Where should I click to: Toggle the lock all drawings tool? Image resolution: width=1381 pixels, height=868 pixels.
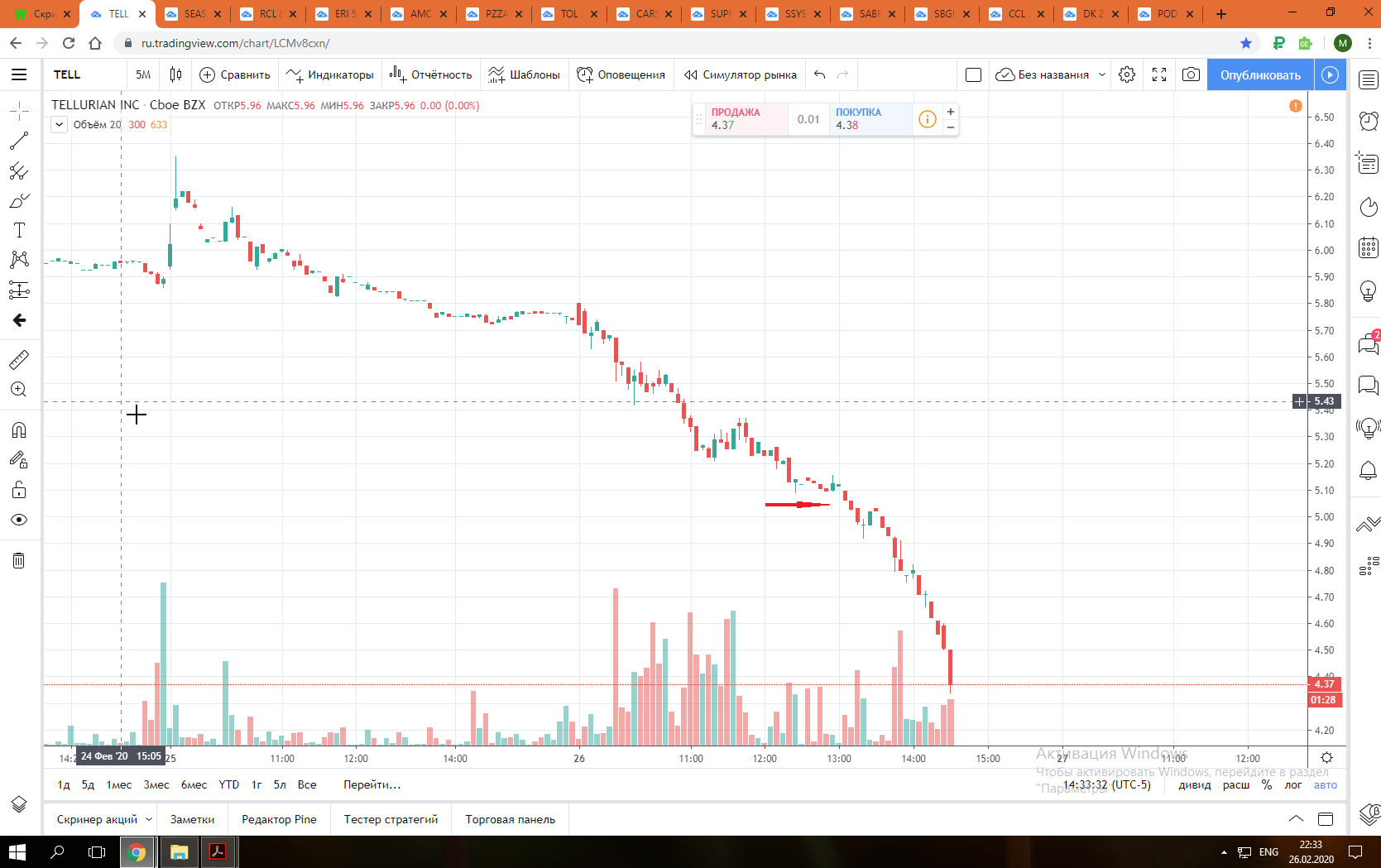tap(19, 490)
